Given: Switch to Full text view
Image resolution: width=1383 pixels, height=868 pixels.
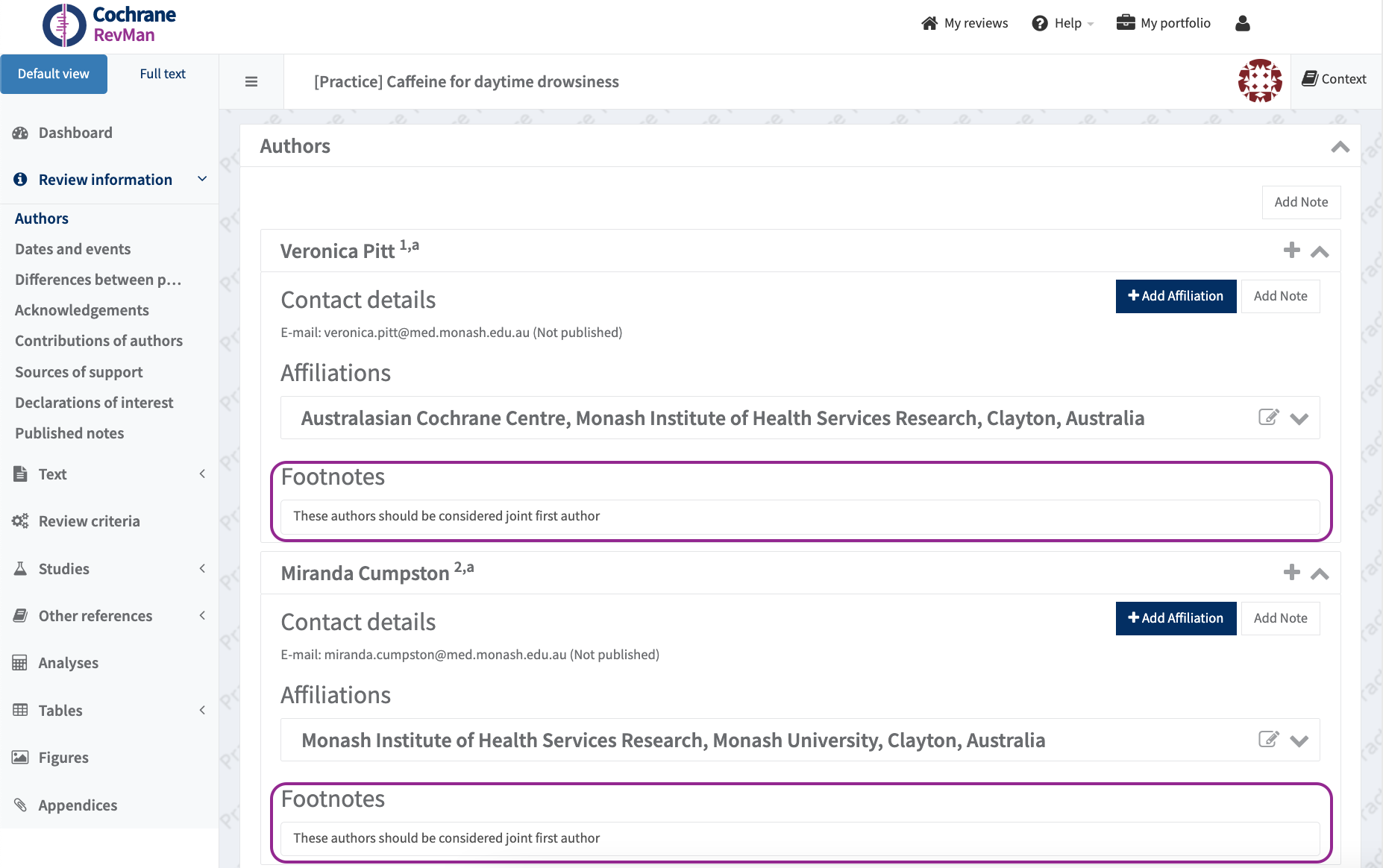Looking at the screenshot, I should pyautogui.click(x=163, y=74).
